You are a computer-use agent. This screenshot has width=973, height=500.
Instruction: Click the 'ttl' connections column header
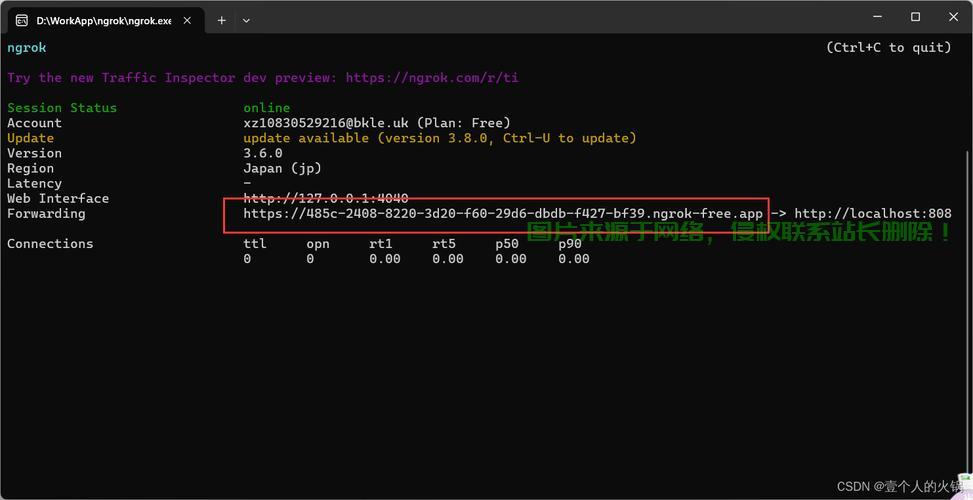pyautogui.click(x=255, y=244)
